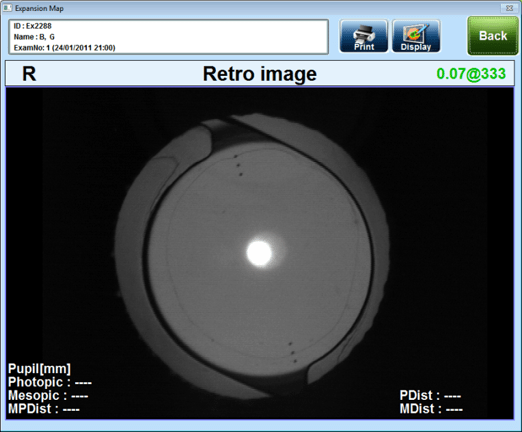Screen dimensions: 522x432
Task: Click the Retro image title heading
Action: (260, 74)
